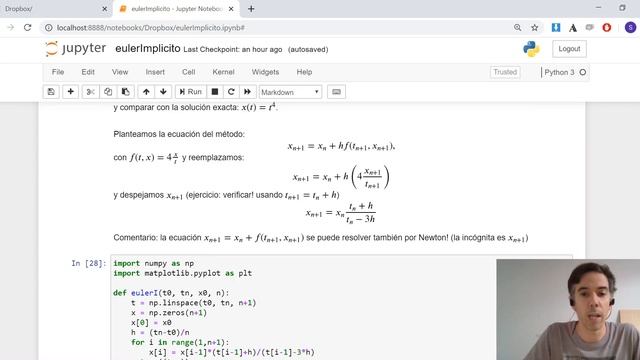This screenshot has height=360, width=640.
Task: Run the current cell
Action: pyautogui.click(x=190, y=92)
